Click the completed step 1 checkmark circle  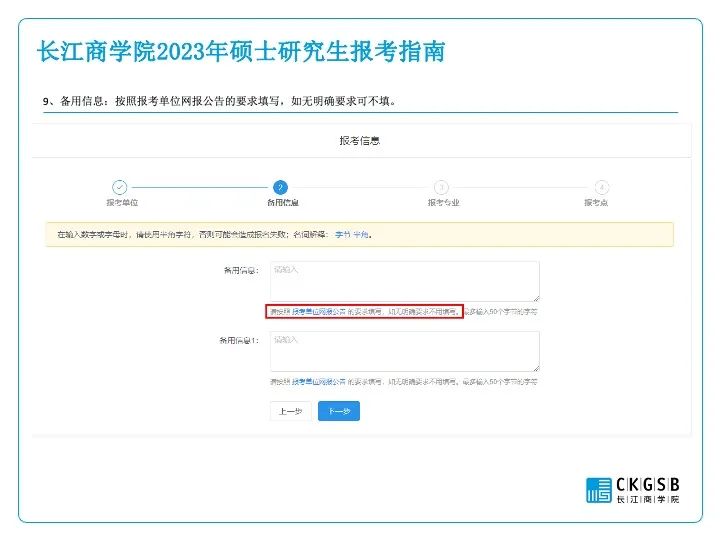119,187
